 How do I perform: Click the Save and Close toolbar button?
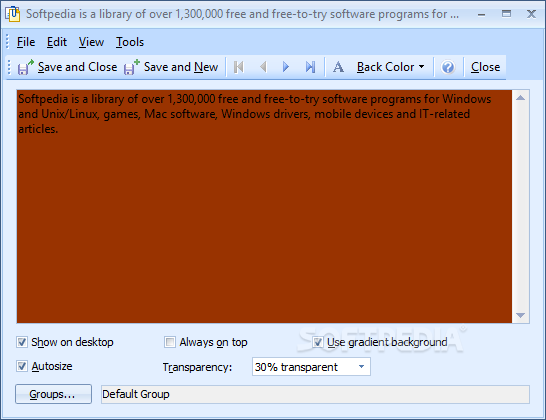tap(68, 67)
